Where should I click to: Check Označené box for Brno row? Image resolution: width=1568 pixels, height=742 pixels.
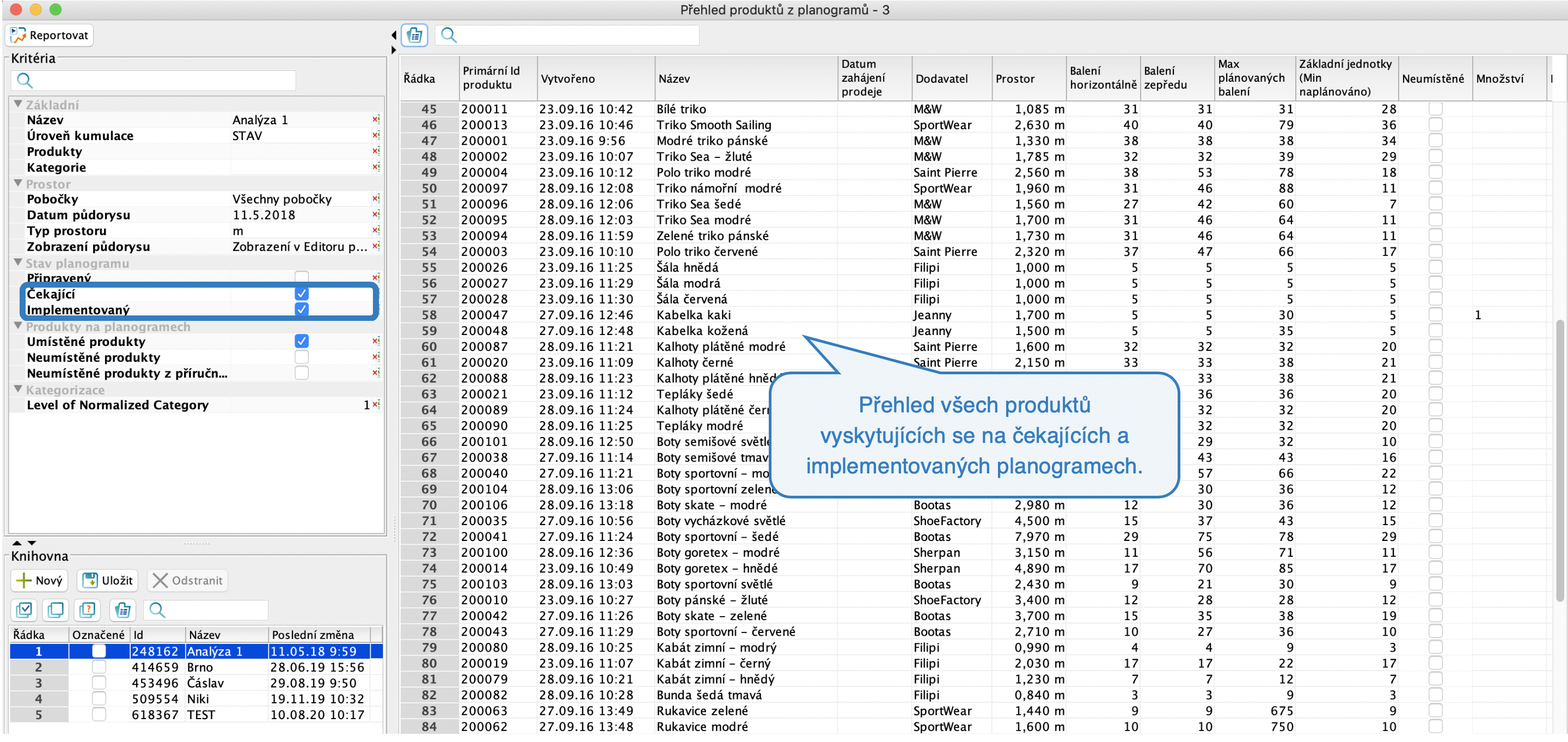coord(99,667)
